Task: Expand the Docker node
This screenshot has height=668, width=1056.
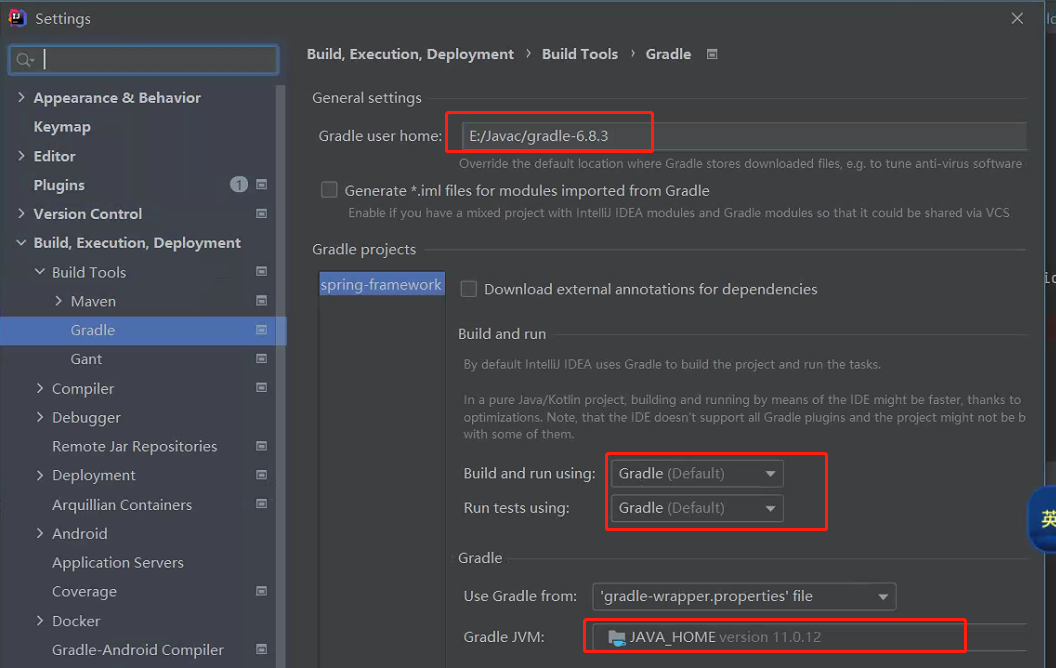Action: [40, 620]
